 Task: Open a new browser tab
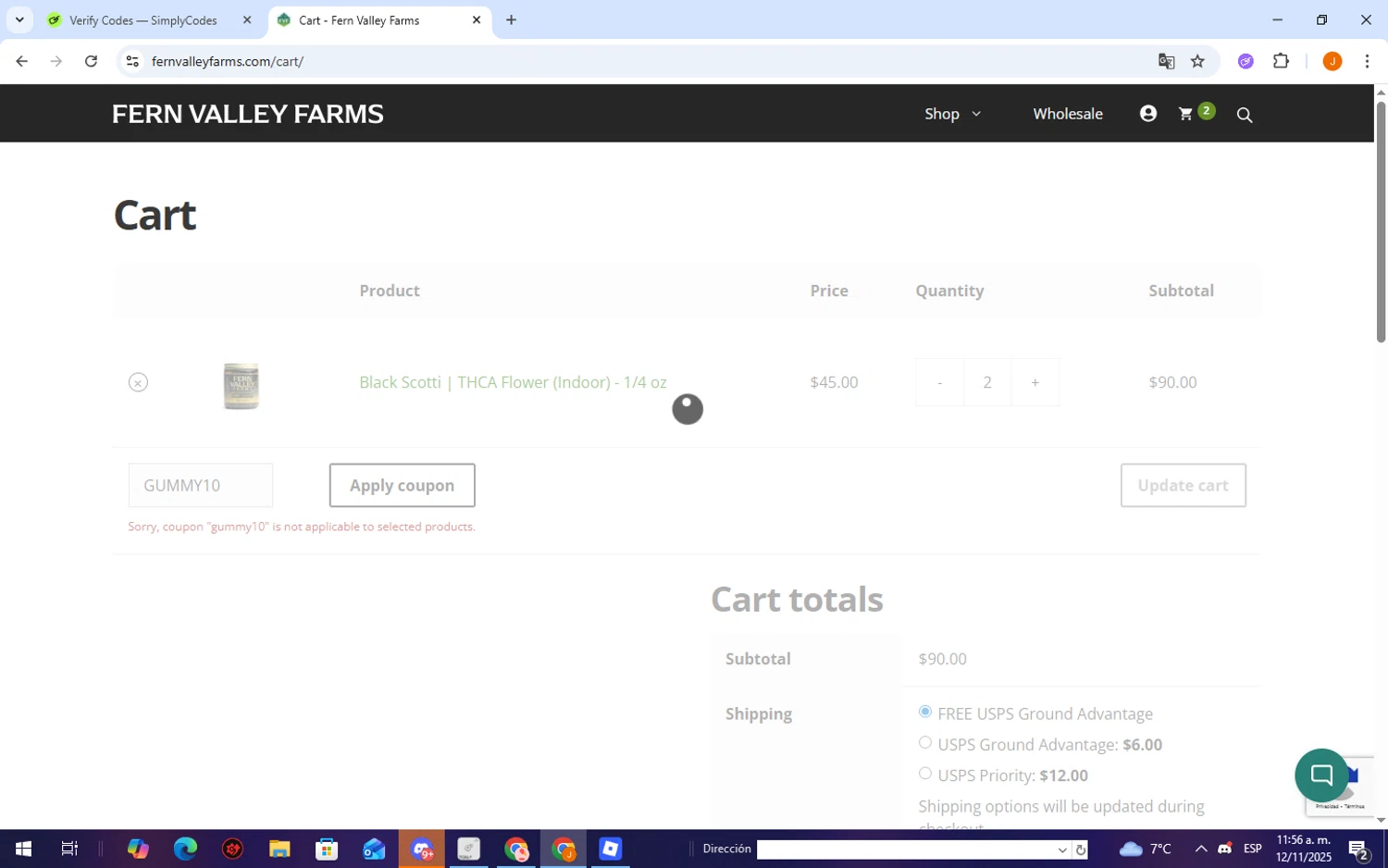511,19
